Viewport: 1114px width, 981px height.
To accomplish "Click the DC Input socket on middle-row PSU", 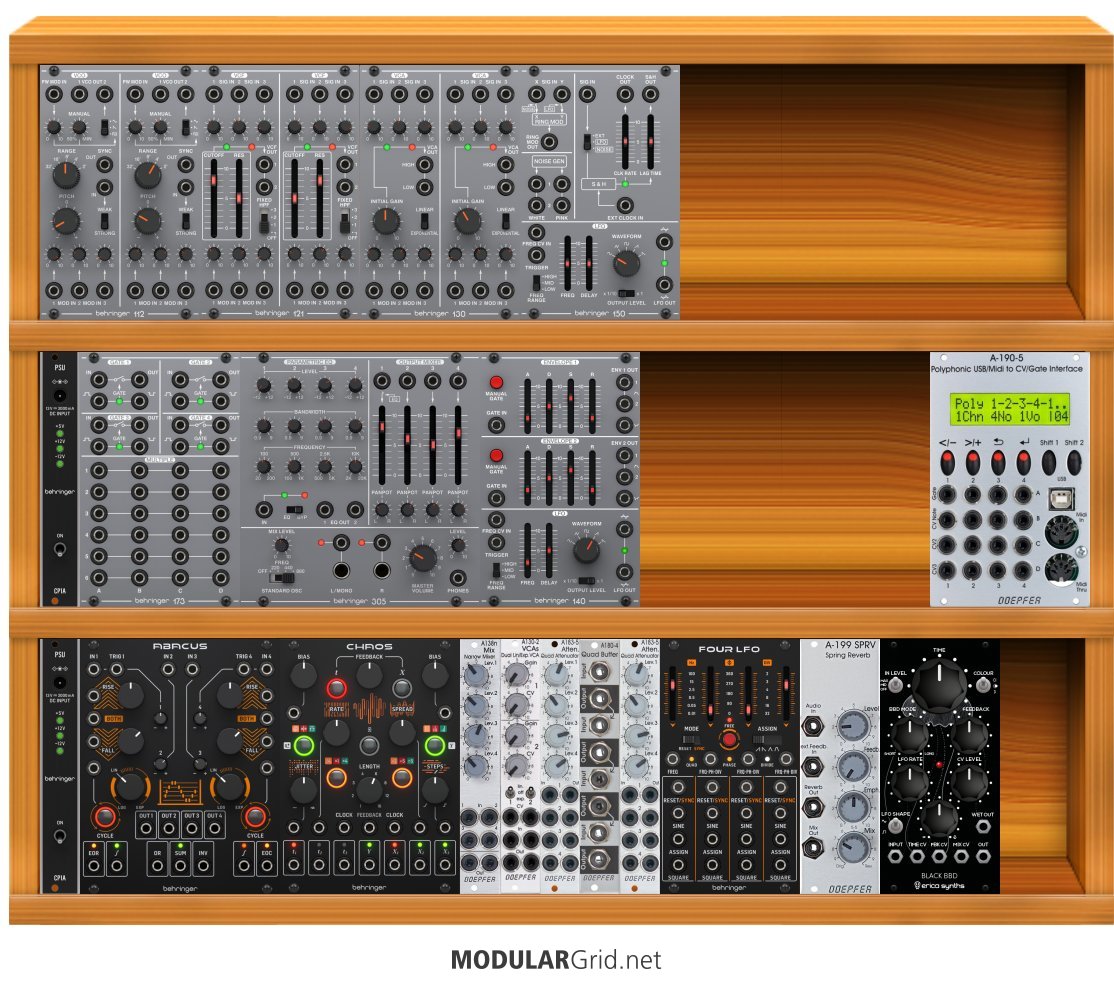I will pos(60,396).
